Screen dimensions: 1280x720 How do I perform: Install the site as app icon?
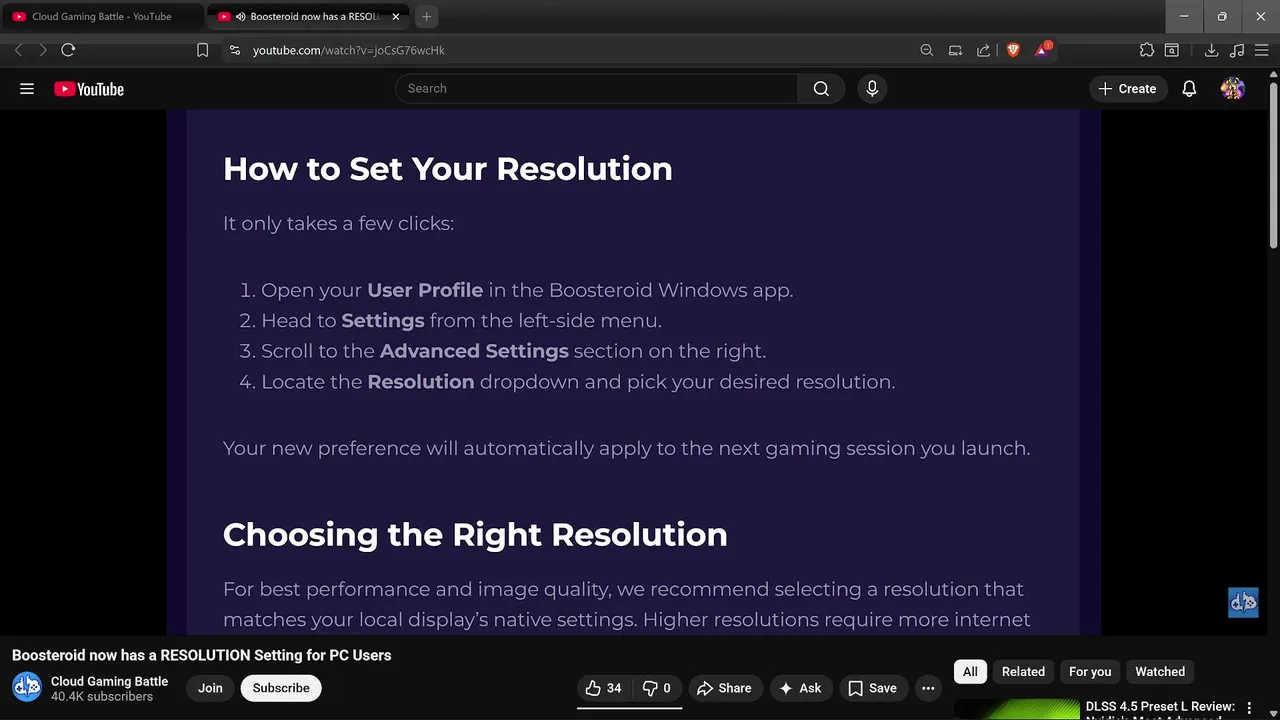[x=956, y=50]
